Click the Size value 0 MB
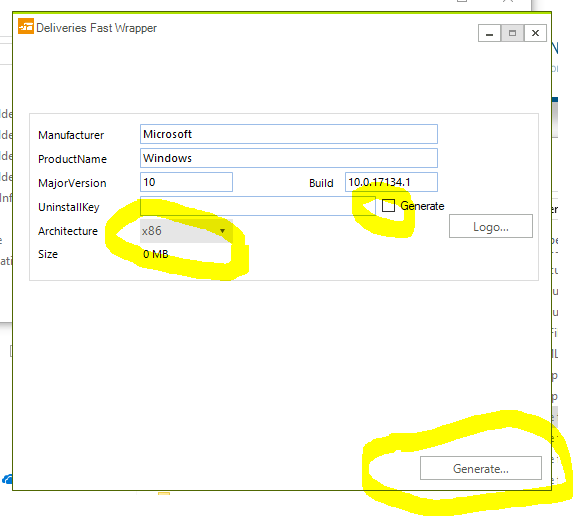Image resolution: width=573 pixels, height=517 pixels. (x=156, y=254)
